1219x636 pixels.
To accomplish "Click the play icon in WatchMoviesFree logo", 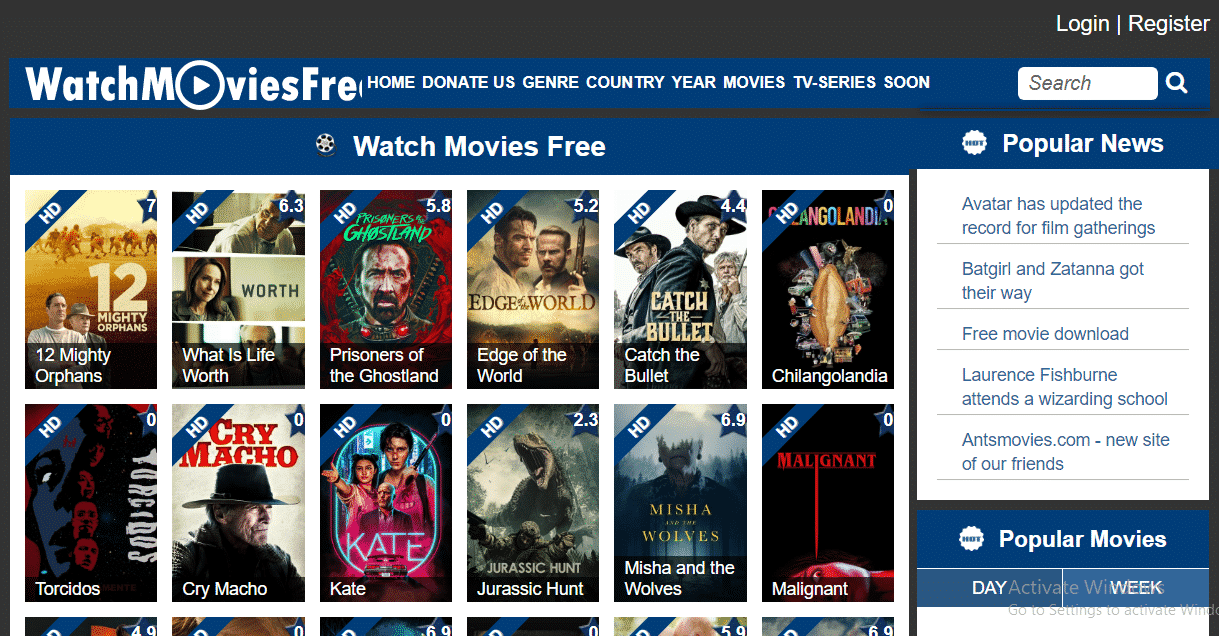I will [201, 85].
